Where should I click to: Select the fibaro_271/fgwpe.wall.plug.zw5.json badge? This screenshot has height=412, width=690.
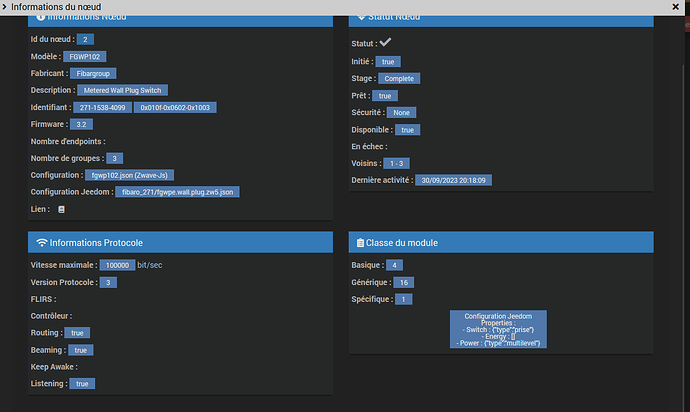[177, 192]
